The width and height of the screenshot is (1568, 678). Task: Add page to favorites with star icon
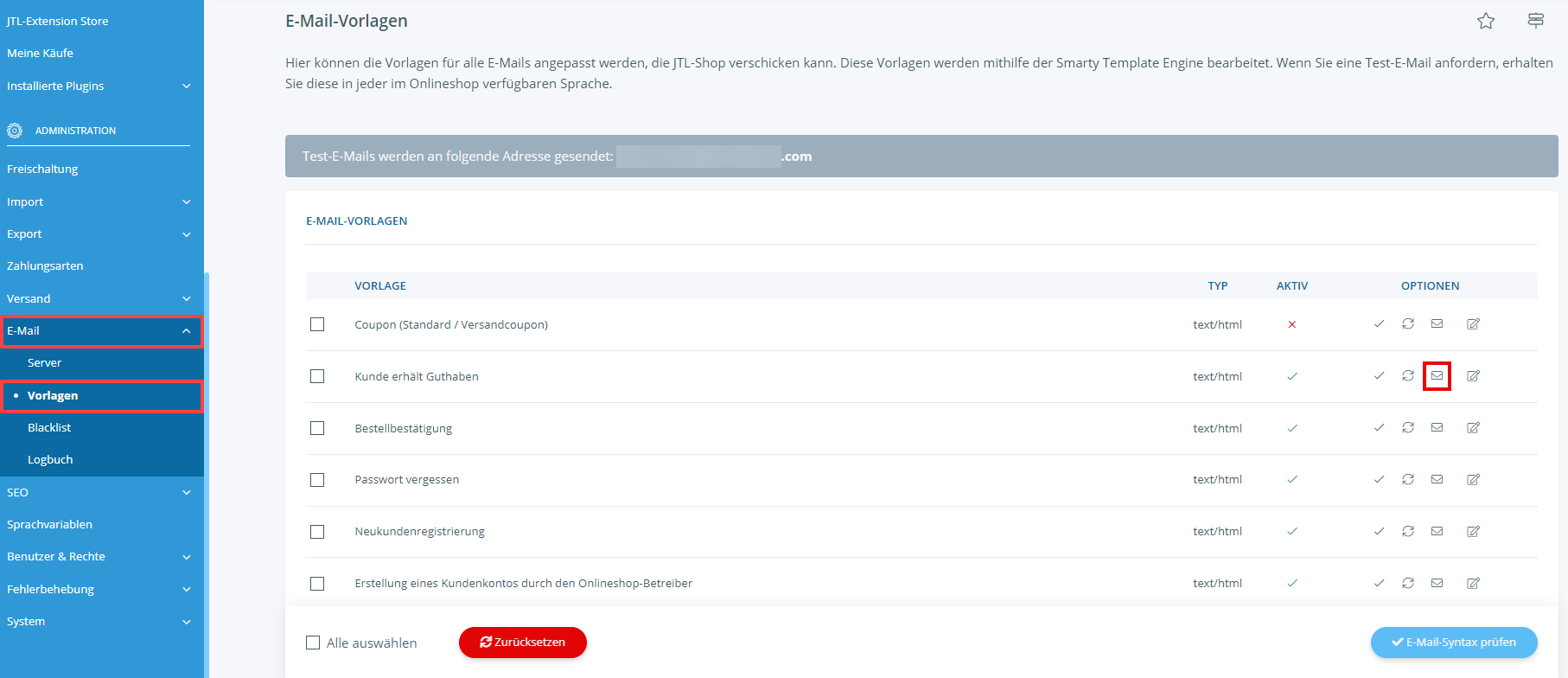(1485, 21)
